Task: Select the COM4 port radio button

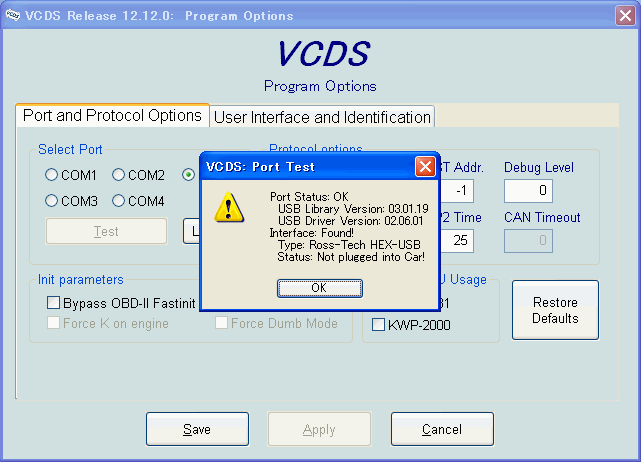Action: pyautogui.click(x=118, y=201)
